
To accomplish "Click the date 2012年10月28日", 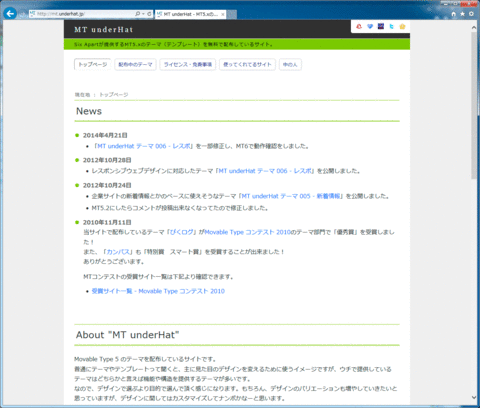I will pyautogui.click(x=107, y=160).
